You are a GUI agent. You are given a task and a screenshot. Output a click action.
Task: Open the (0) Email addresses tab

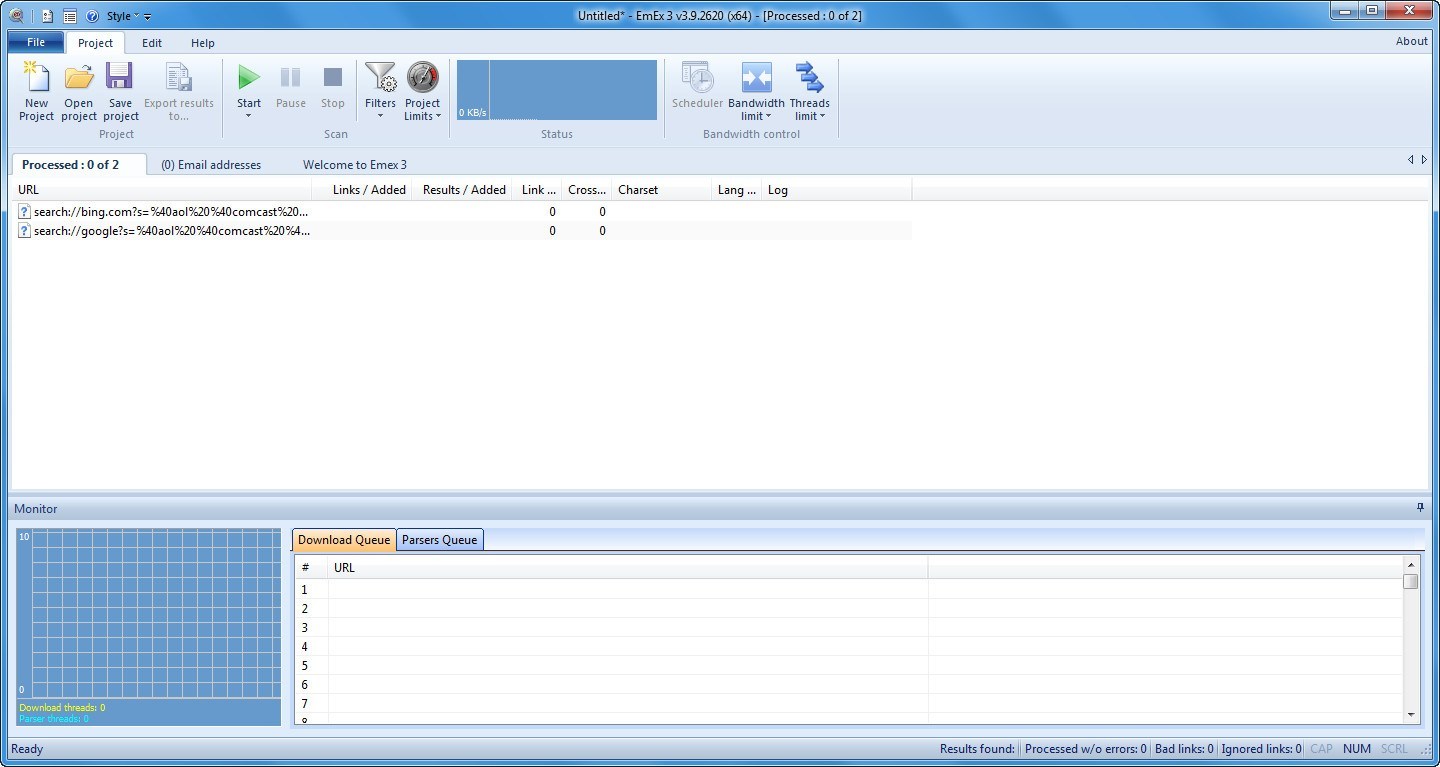pyautogui.click(x=211, y=165)
